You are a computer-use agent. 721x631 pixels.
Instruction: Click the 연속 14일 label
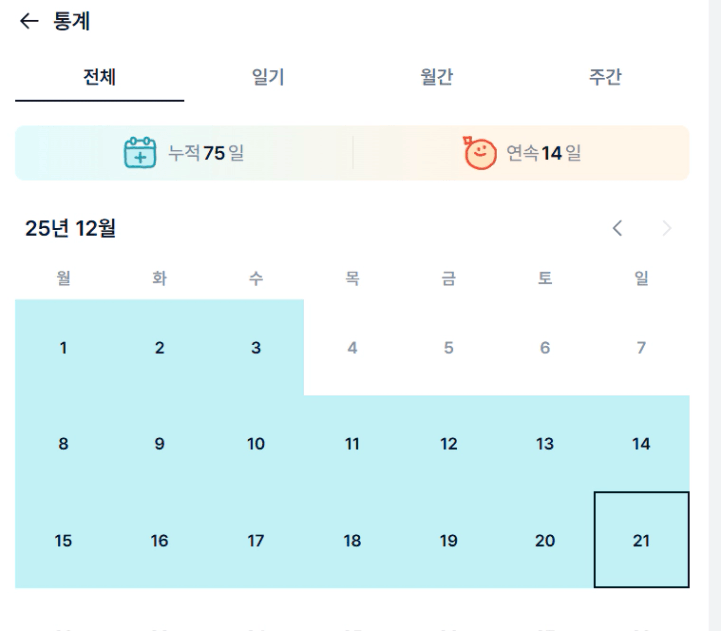[x=543, y=153]
